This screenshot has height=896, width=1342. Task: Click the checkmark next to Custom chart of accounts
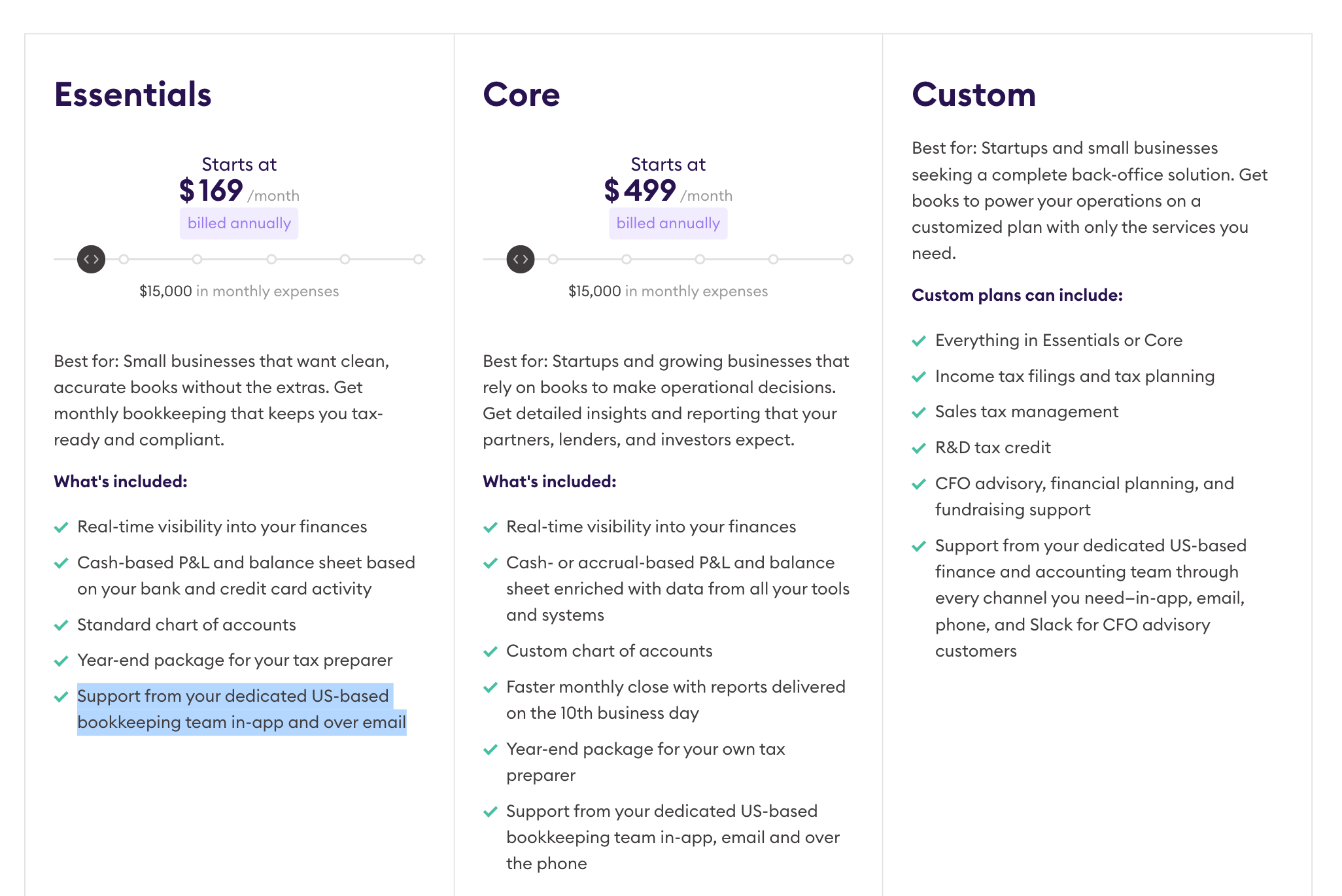[490, 651]
